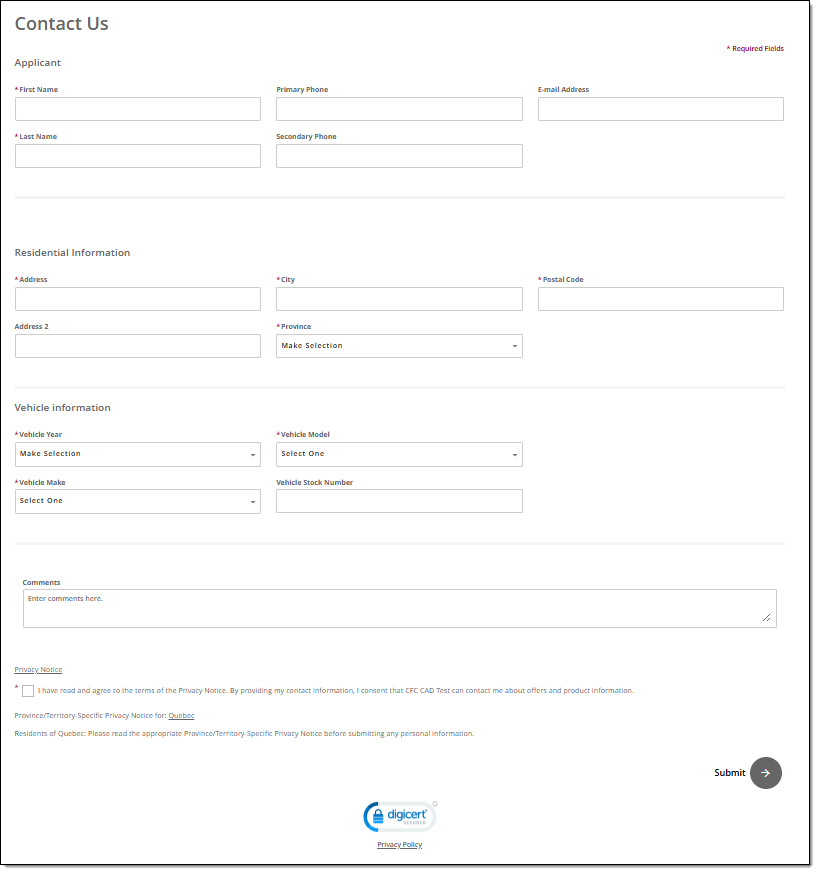This screenshot has width=817, height=872.
Task: Open the Privacy Policy link at bottom
Action: (x=399, y=845)
